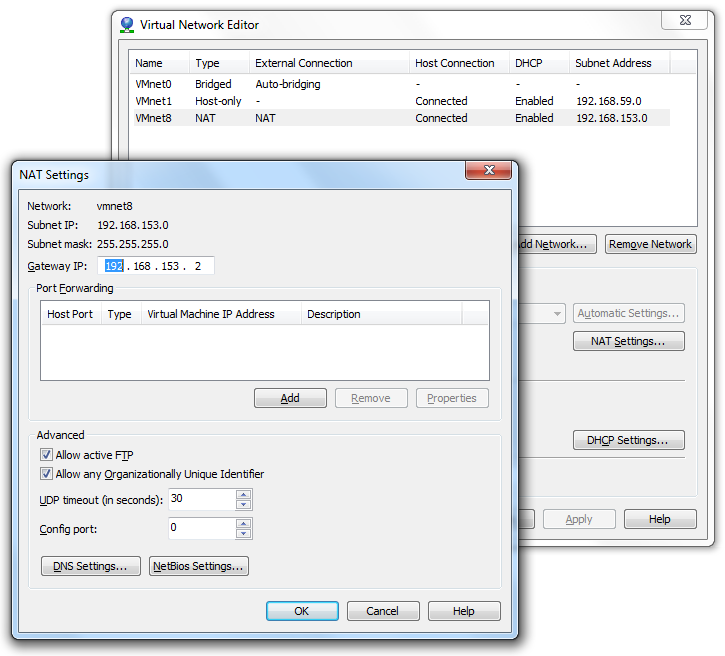The height and width of the screenshot is (656, 725).
Task: Click Help in Virtual Network Editor
Action: coord(660,519)
